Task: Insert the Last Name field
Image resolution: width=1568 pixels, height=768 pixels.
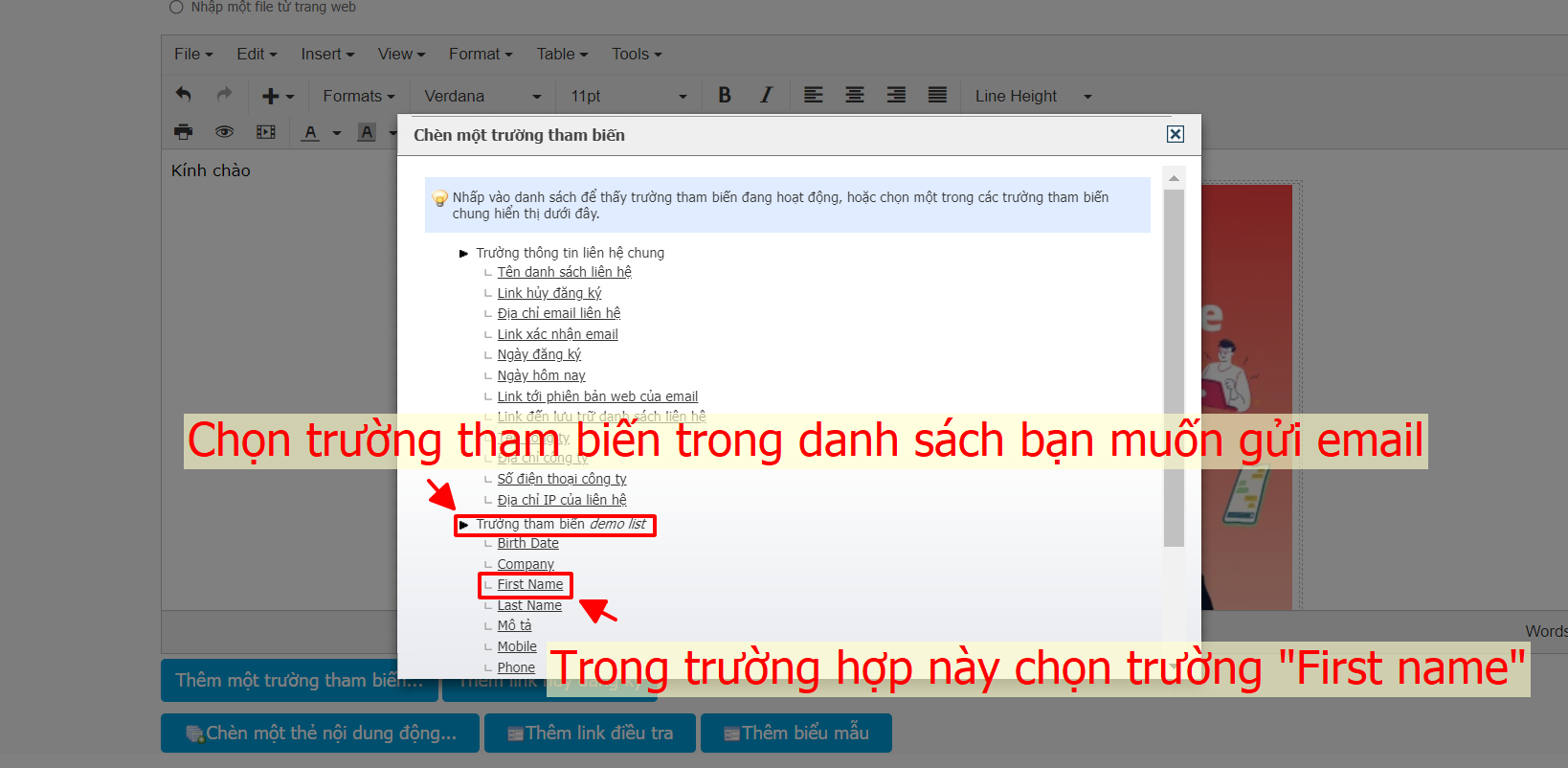Action: [x=529, y=605]
